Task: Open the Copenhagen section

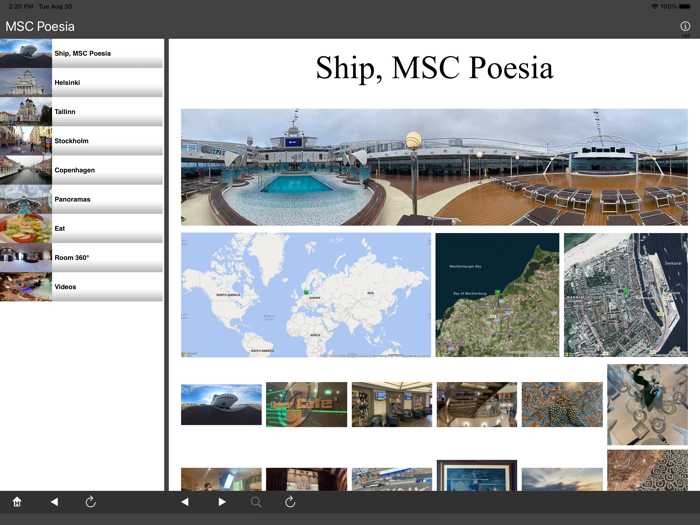Action: (x=81, y=170)
